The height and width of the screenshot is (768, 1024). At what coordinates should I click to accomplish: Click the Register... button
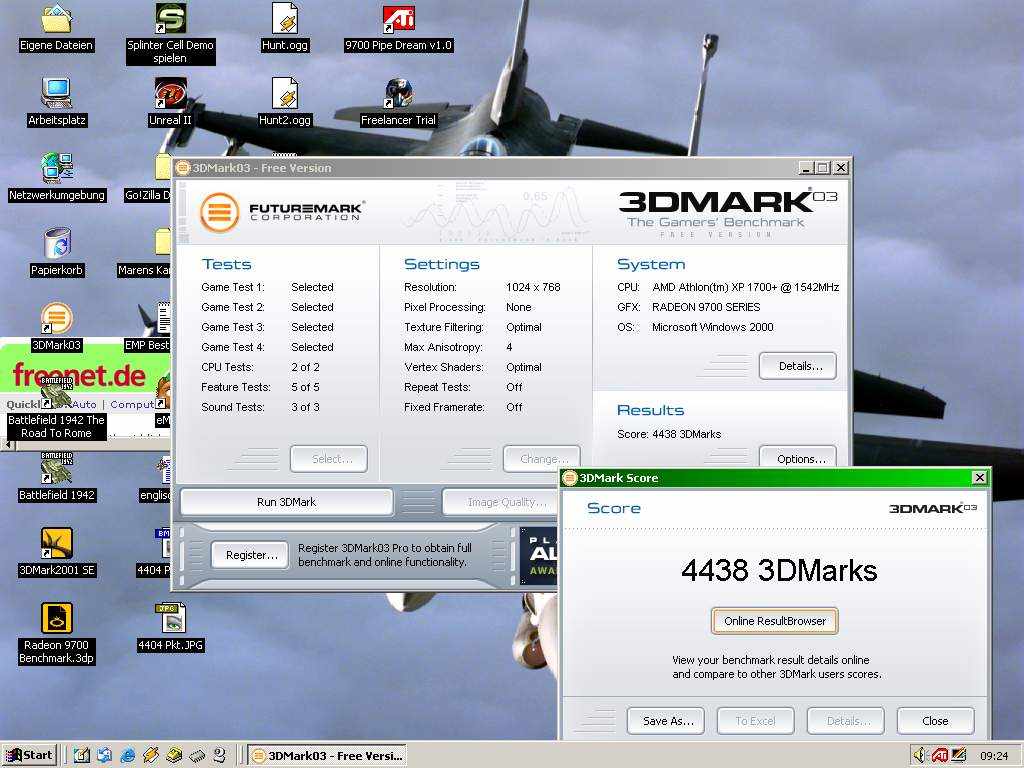(x=251, y=555)
